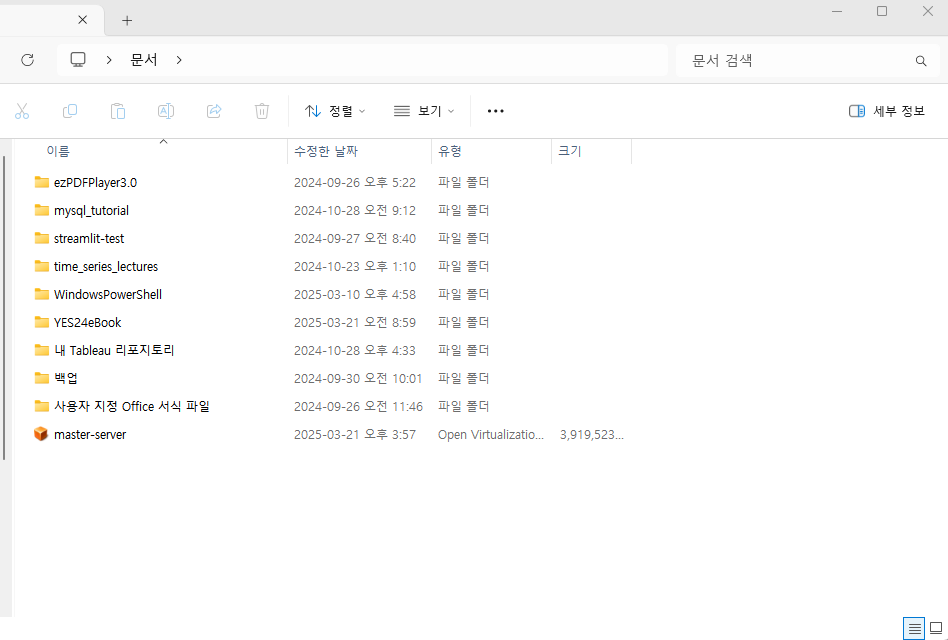Click date 2025-03-10 오후 4:58
This screenshot has height=640, width=948.
tap(355, 294)
